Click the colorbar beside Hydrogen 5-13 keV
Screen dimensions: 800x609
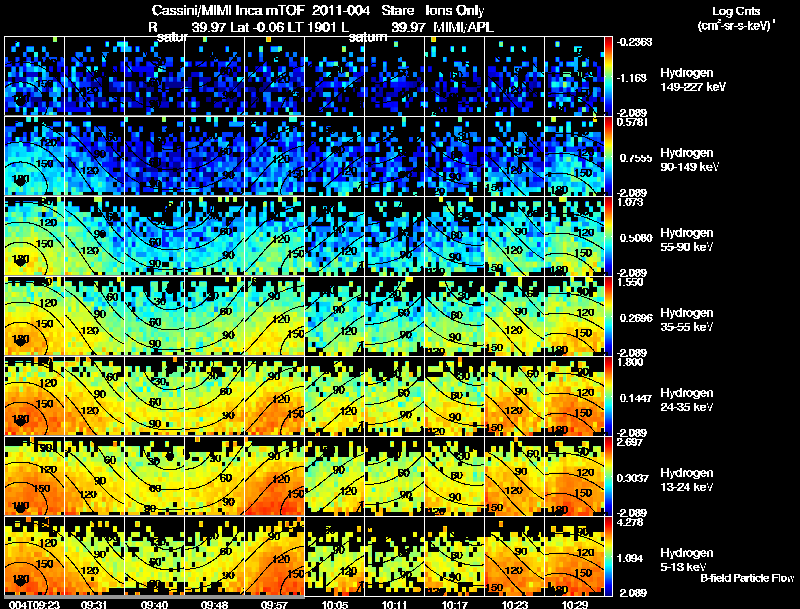608,556
